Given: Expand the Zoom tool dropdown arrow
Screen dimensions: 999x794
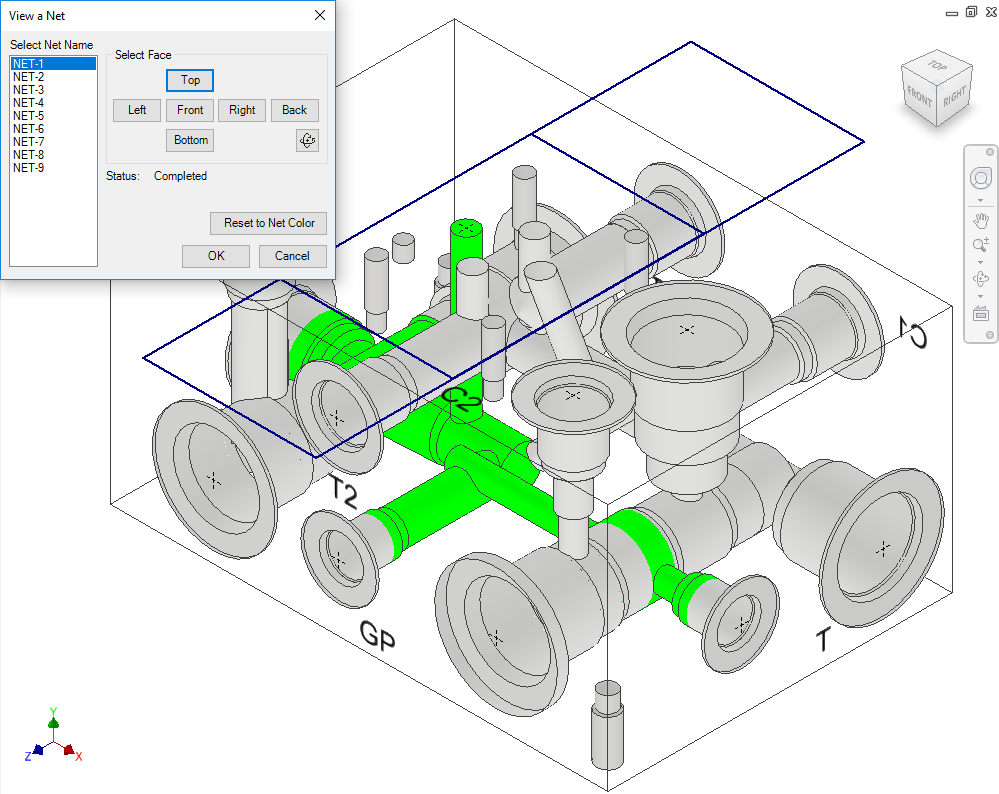Looking at the screenshot, I should pos(980,262).
